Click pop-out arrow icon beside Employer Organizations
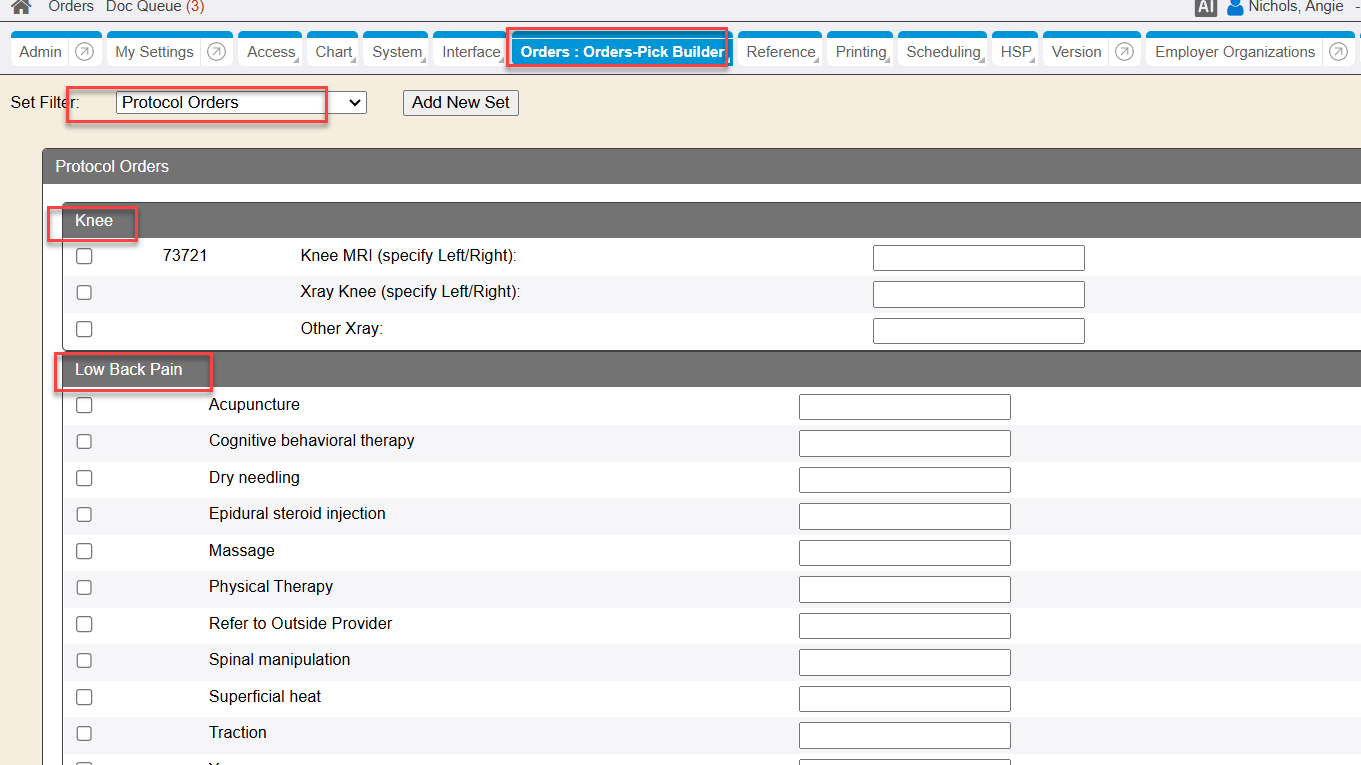The height and width of the screenshot is (765, 1361). tap(1338, 52)
